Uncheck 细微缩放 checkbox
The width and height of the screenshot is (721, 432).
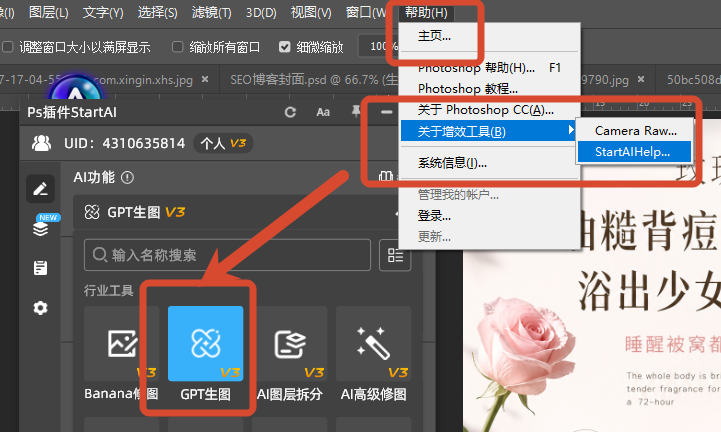click(285, 47)
